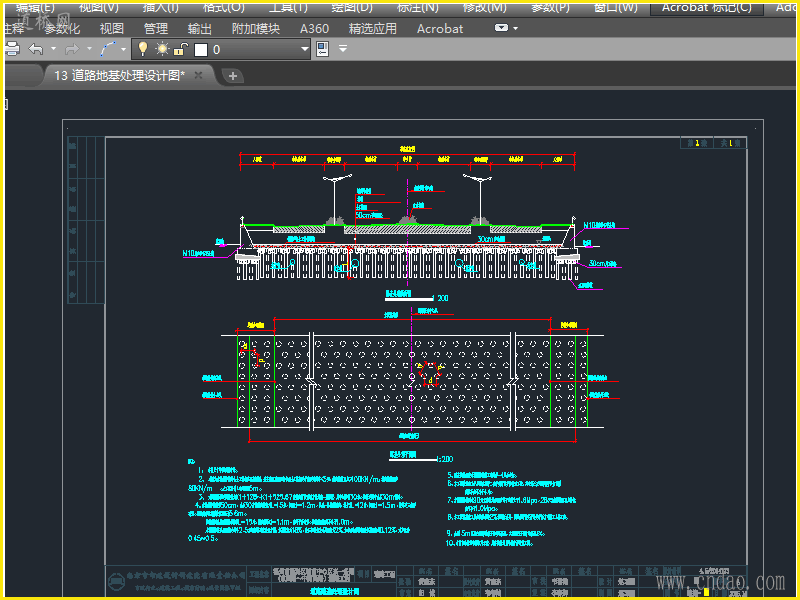This screenshot has width=800, height=600.
Task: Close the 13 道路地基处理设计图 tab
Action: pyautogui.click(x=199, y=76)
